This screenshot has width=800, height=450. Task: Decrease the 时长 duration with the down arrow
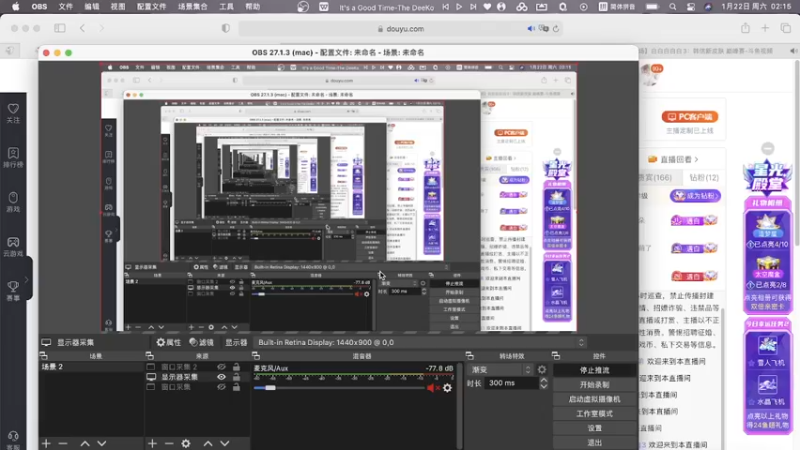pyautogui.click(x=544, y=386)
